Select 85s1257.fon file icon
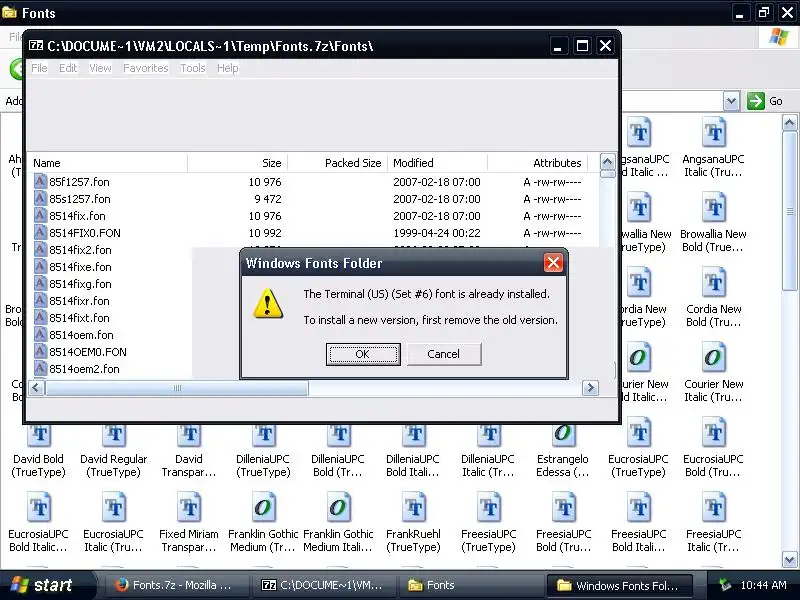The height and width of the screenshot is (600, 800). (x=41, y=198)
